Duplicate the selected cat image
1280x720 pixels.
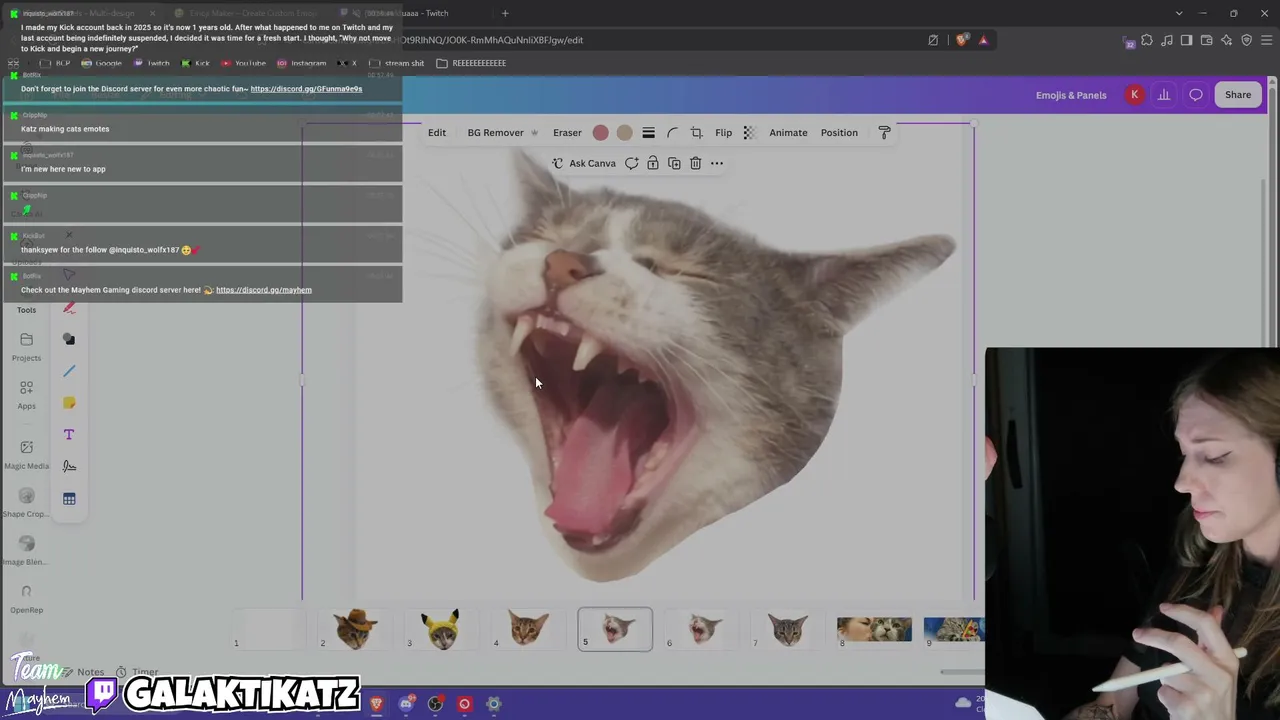(x=674, y=163)
